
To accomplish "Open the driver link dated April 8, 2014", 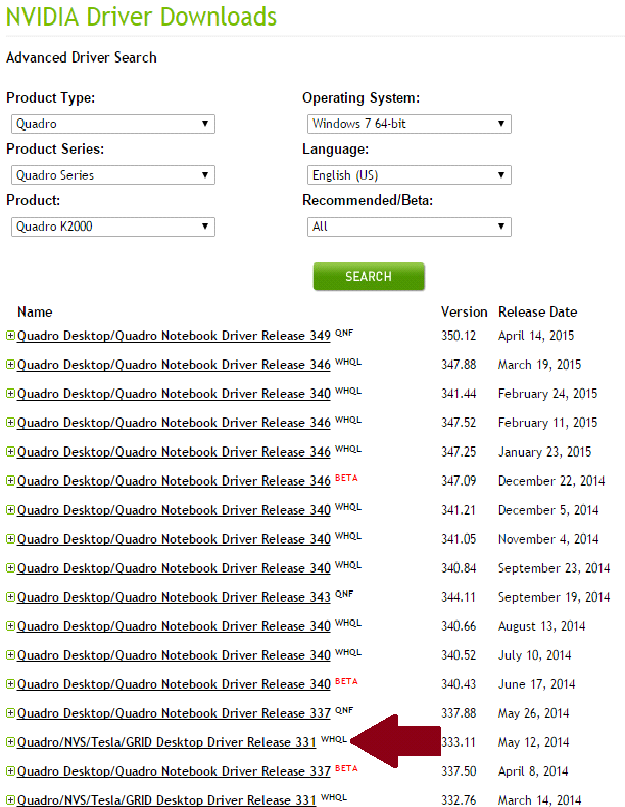I will 174,772.
